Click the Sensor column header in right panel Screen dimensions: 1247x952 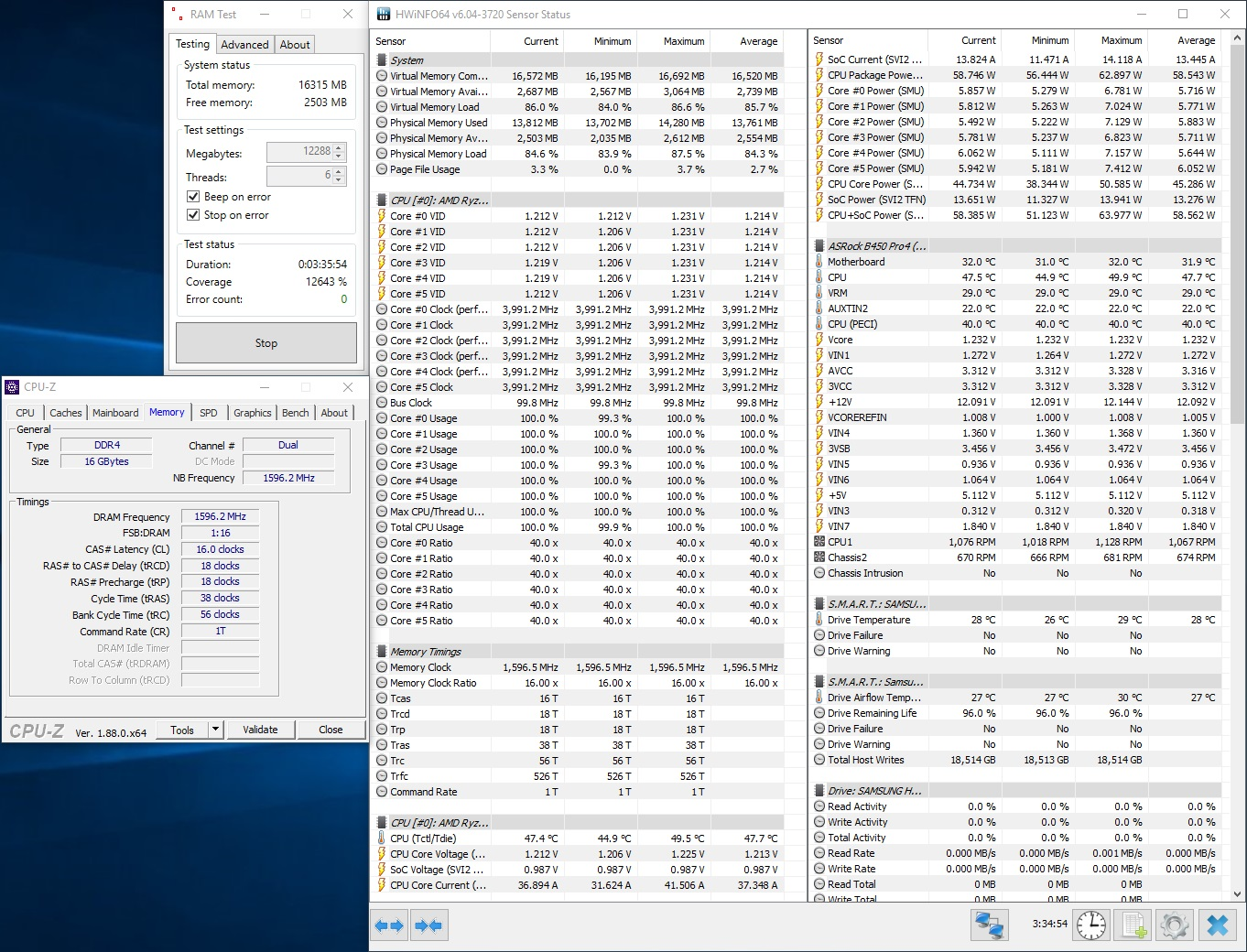869,40
